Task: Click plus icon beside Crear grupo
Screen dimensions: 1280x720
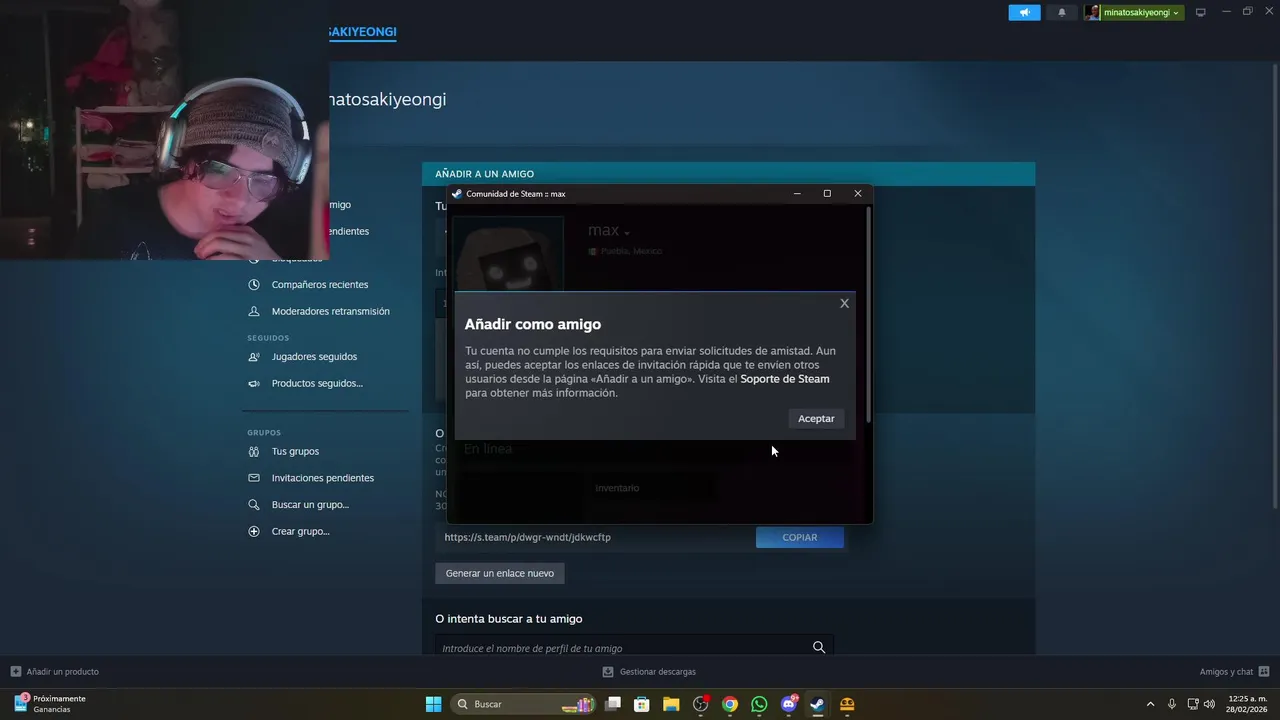Action: pos(254,531)
